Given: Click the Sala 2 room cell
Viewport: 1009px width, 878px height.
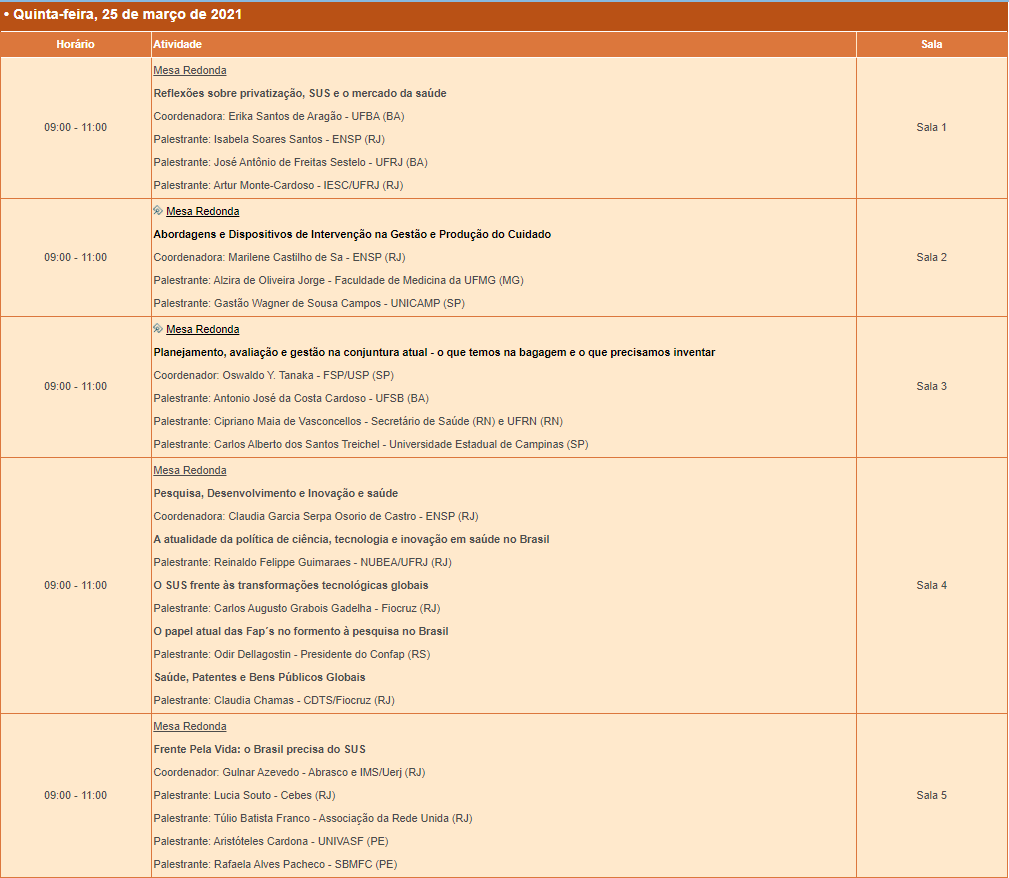Looking at the screenshot, I should coord(932,257).
